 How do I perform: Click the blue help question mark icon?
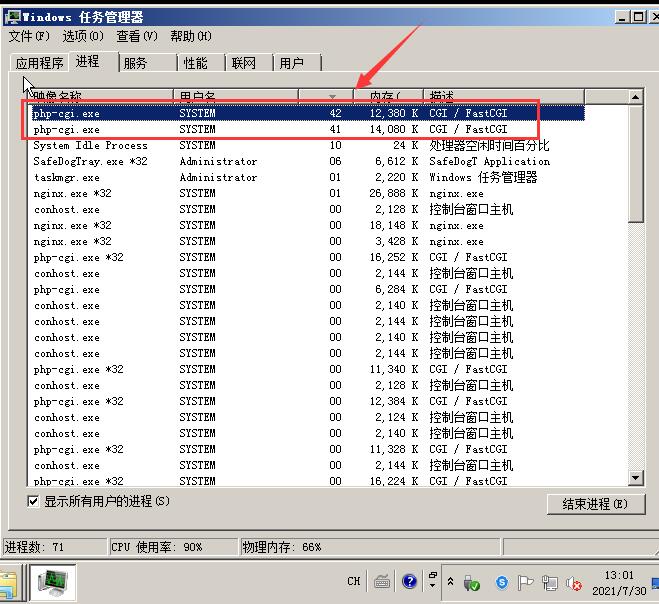[x=409, y=581]
